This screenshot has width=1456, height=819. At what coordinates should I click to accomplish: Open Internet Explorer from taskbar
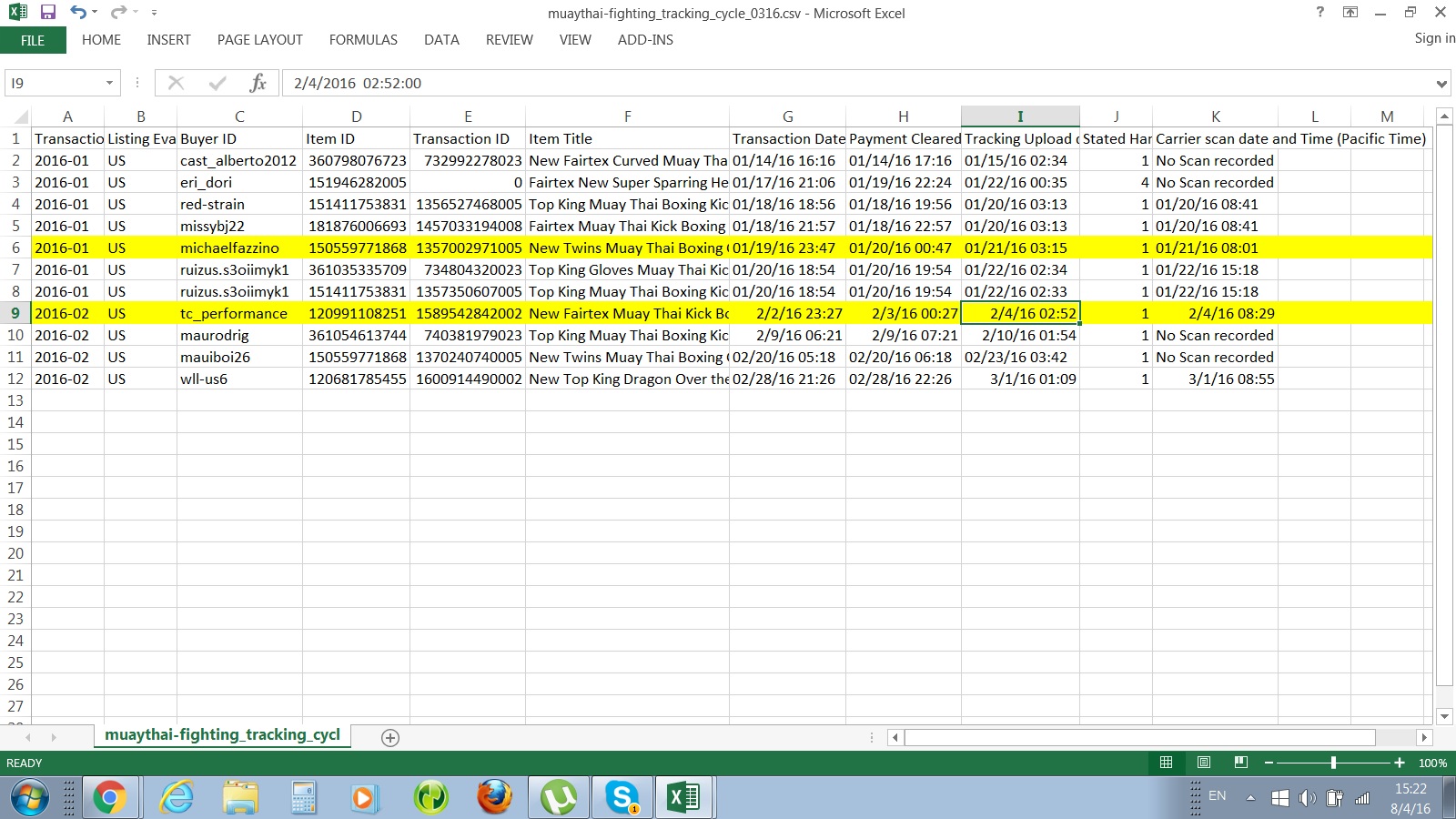(177, 798)
